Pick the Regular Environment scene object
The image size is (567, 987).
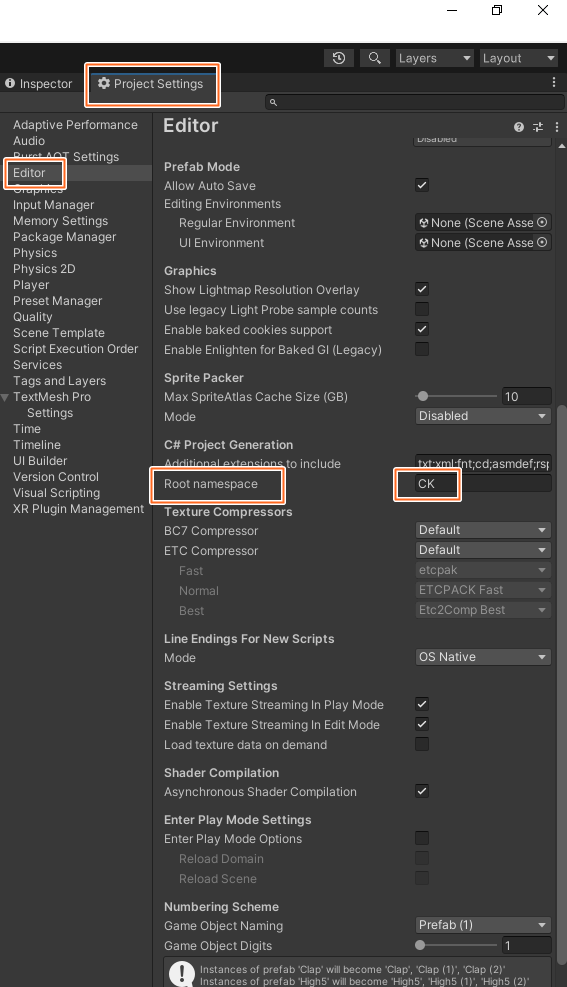click(x=542, y=222)
